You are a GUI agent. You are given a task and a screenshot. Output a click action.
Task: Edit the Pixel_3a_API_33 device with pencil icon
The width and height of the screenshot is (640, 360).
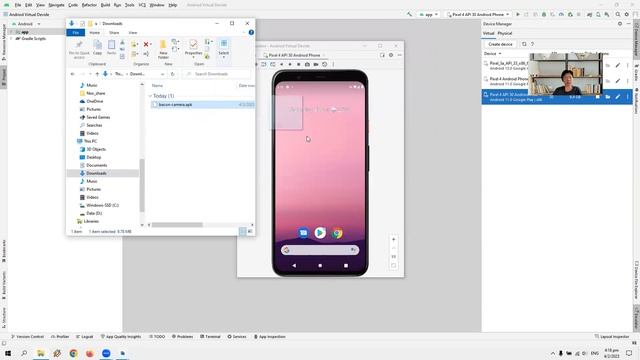click(x=618, y=65)
